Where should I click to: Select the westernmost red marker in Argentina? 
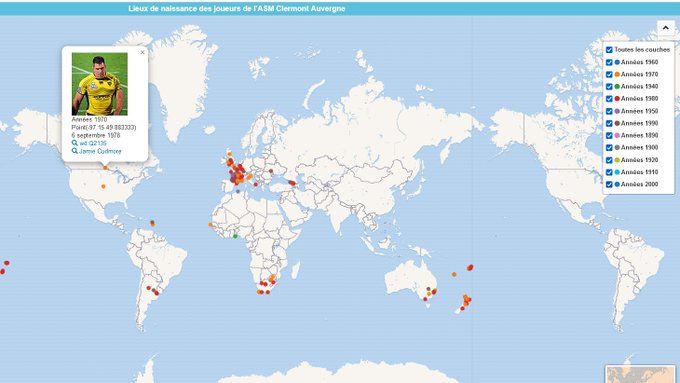(148, 288)
